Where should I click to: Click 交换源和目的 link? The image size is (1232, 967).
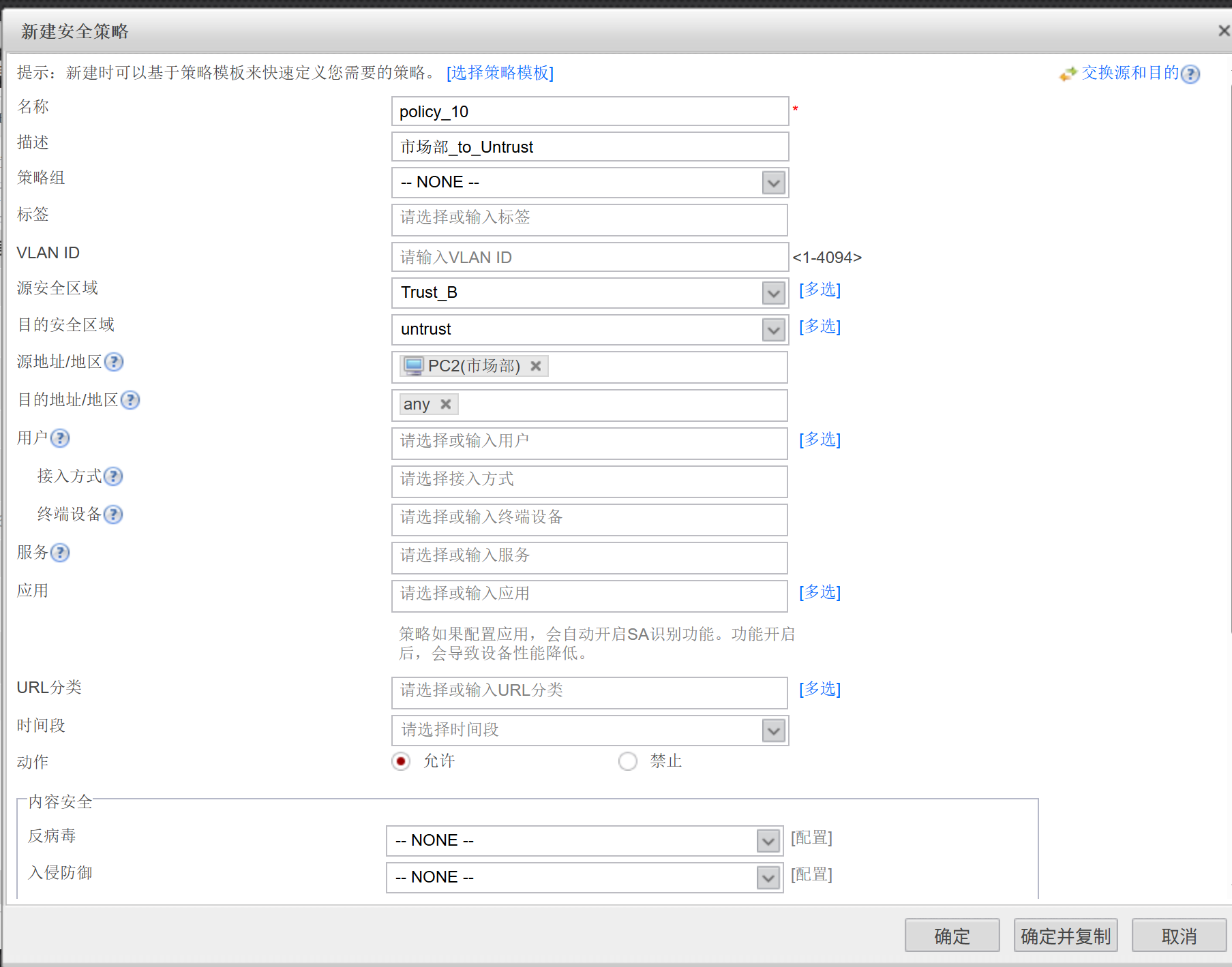click(x=1130, y=73)
